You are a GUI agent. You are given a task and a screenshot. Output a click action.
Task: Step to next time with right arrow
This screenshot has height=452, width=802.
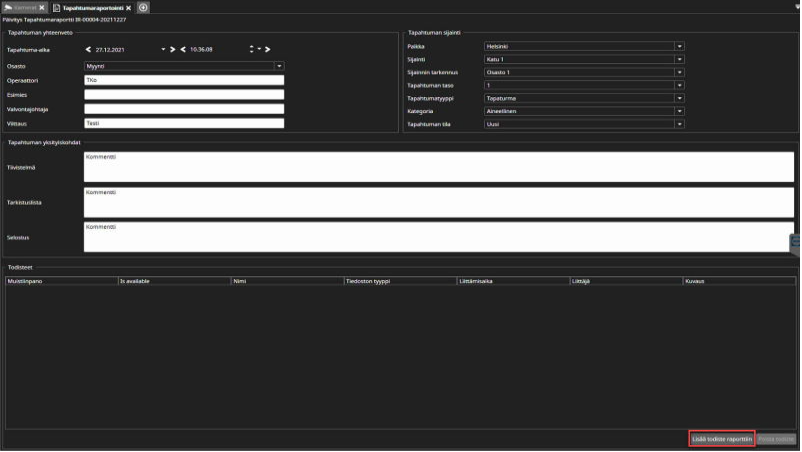tap(269, 48)
